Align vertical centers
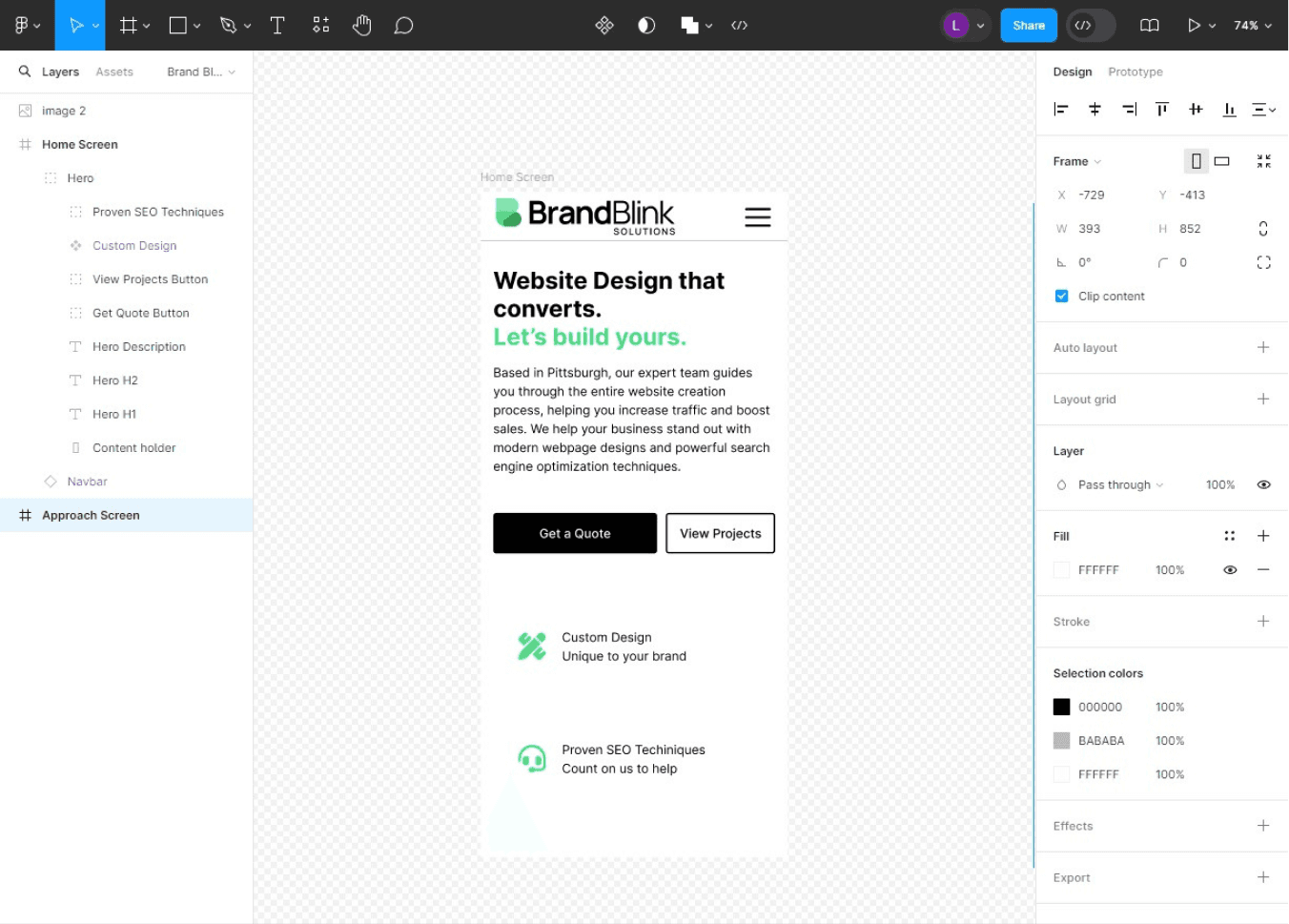Image resolution: width=1289 pixels, height=924 pixels. tap(1196, 110)
